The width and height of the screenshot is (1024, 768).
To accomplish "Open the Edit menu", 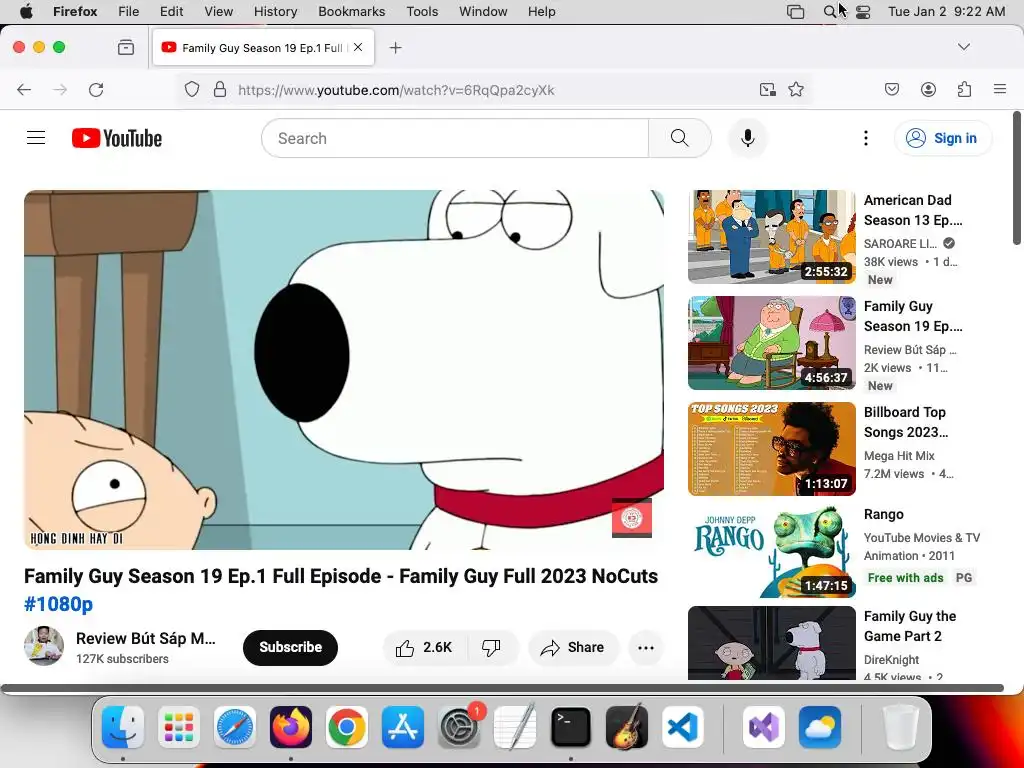I will [171, 12].
